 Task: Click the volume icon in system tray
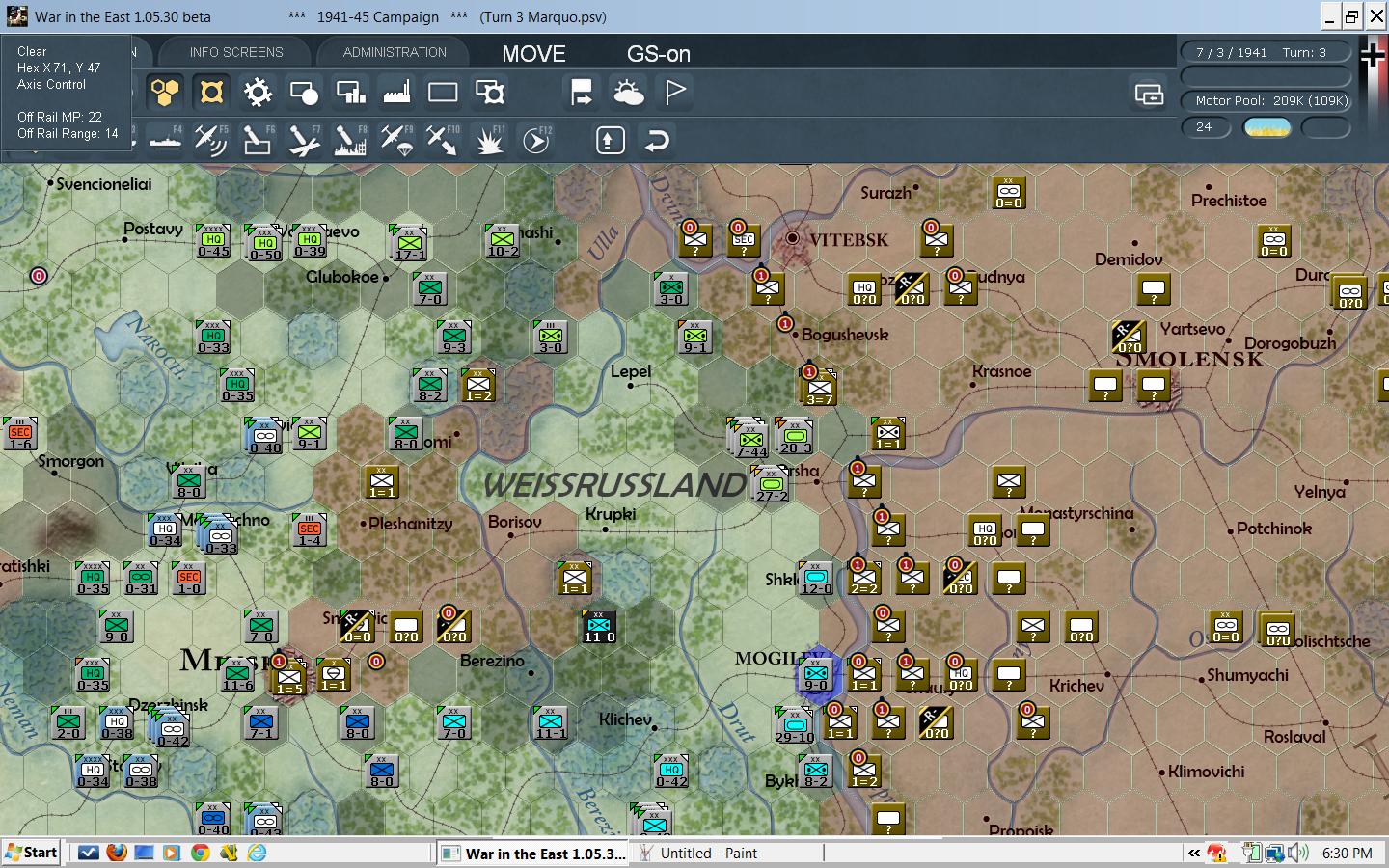click(1298, 853)
